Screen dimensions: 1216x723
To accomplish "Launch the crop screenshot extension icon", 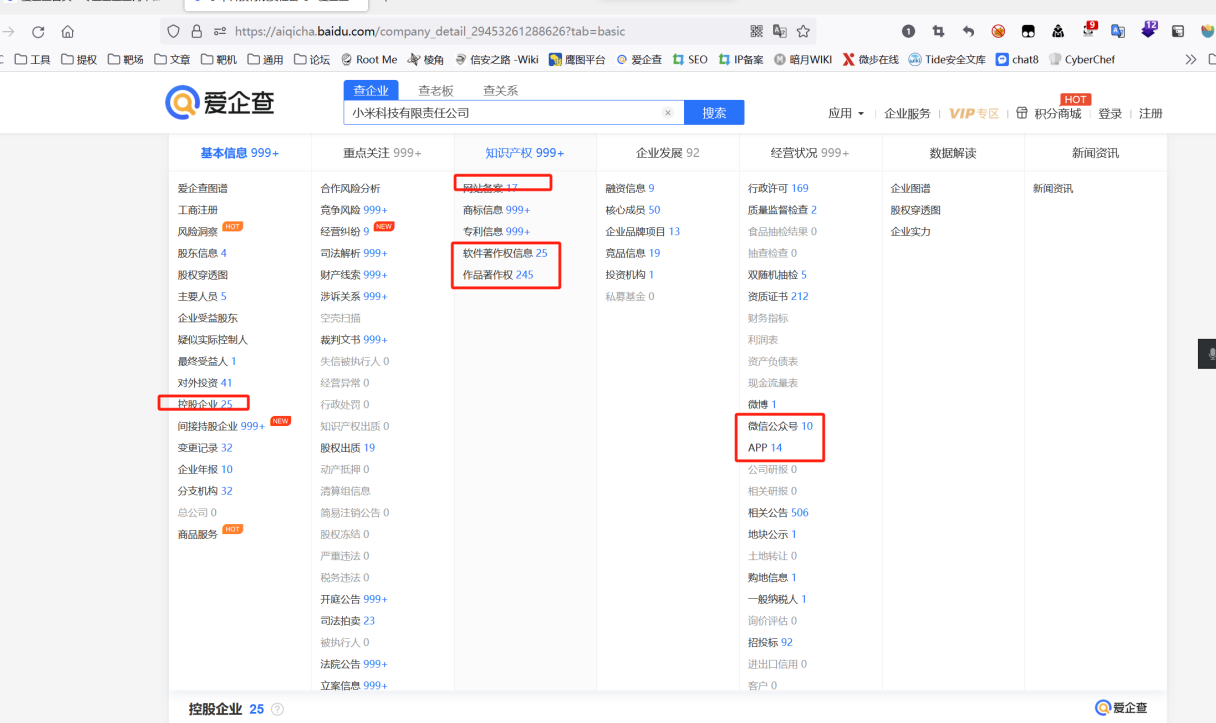I will tap(938, 31).
